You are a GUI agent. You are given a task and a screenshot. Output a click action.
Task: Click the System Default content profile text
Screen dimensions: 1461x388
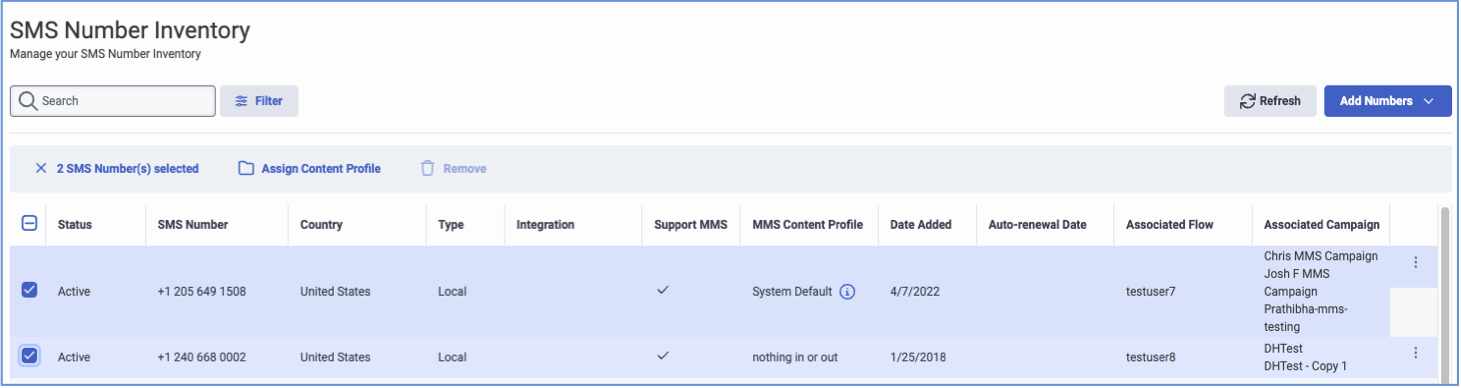pos(792,292)
